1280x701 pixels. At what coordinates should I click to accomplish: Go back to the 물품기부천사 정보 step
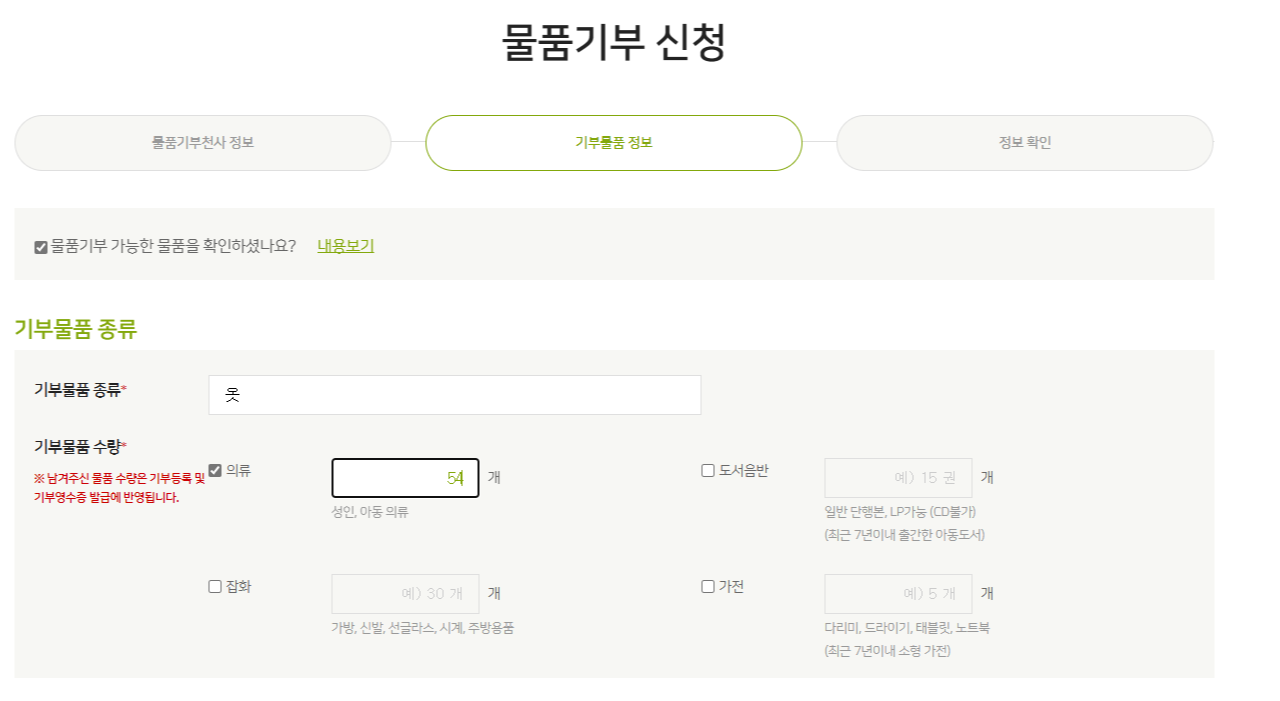click(203, 142)
